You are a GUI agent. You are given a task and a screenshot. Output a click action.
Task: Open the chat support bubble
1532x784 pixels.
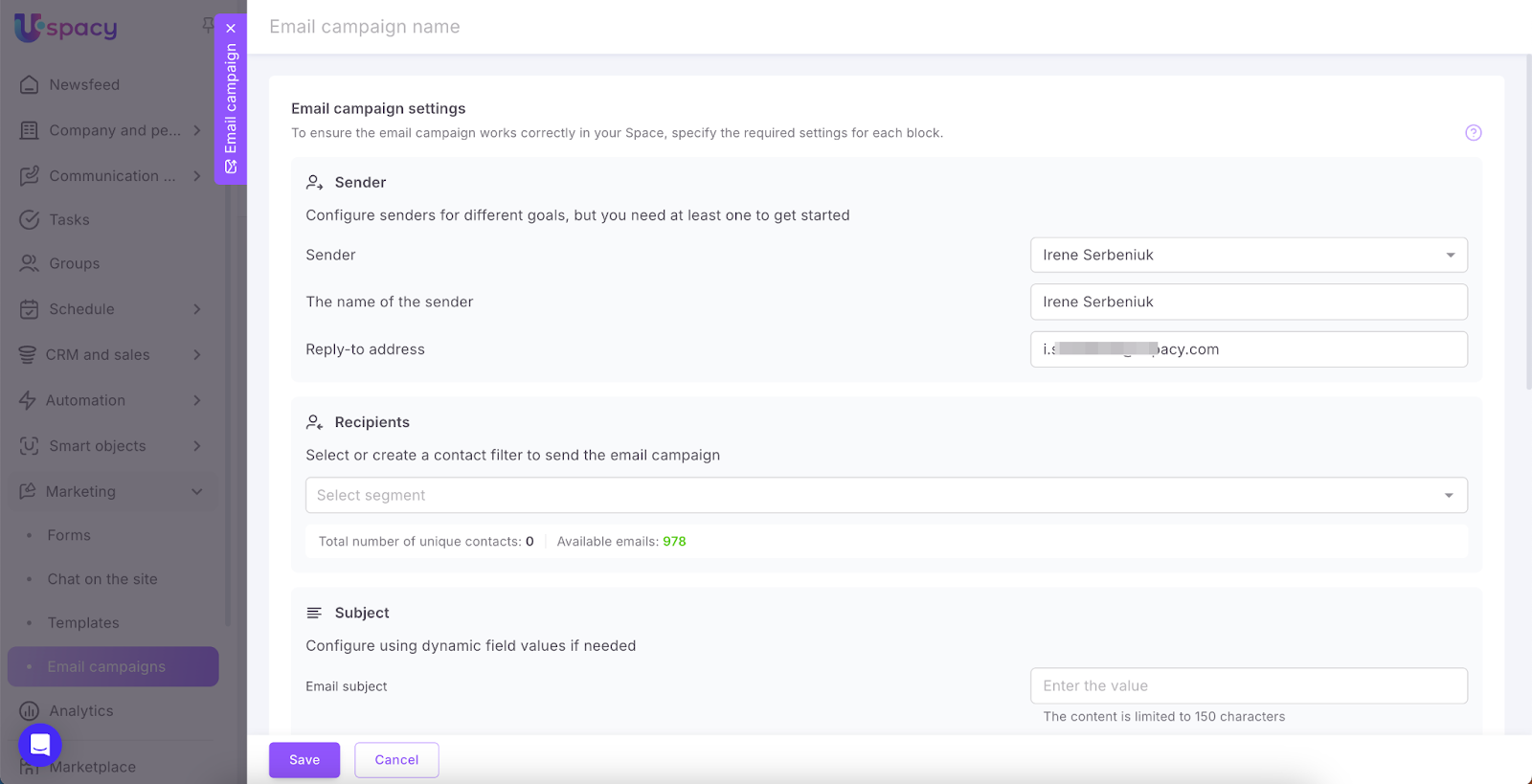click(40, 745)
